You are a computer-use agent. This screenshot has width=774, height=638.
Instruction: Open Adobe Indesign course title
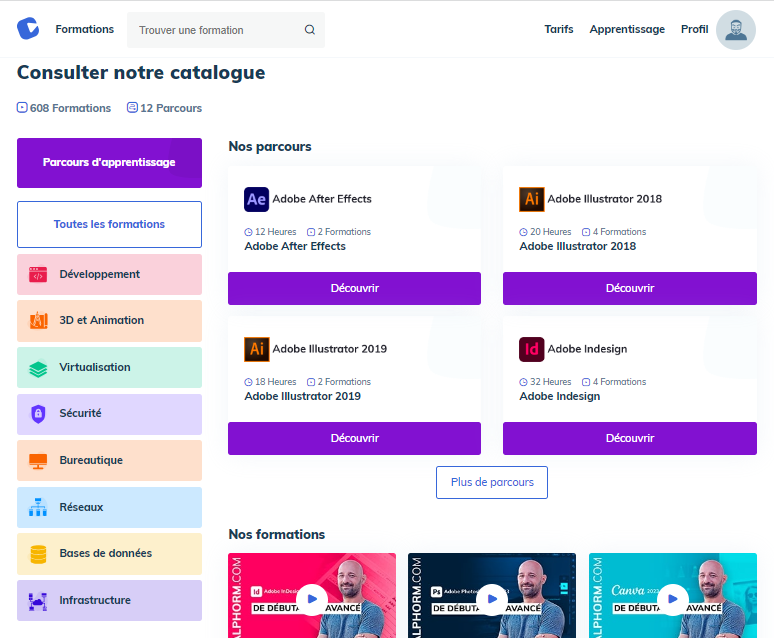pyautogui.click(x=560, y=397)
